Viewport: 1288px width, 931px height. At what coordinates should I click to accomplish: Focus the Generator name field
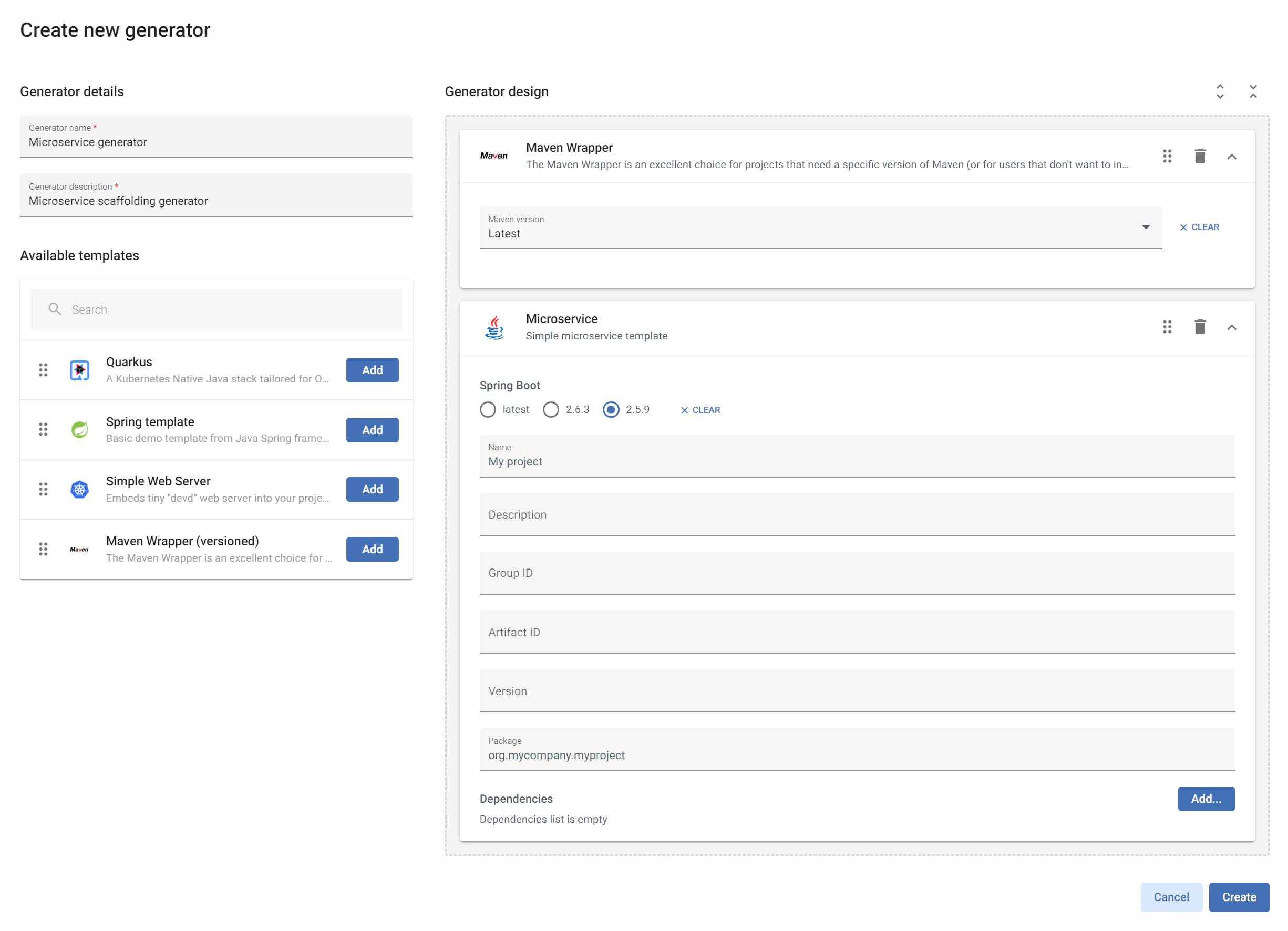(217, 136)
